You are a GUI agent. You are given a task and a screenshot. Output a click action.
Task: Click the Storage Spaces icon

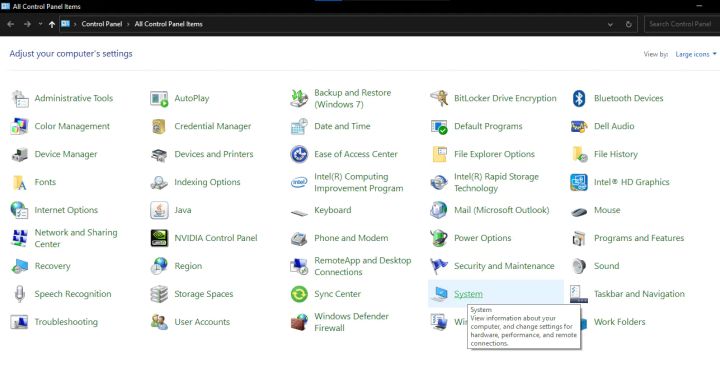159,294
